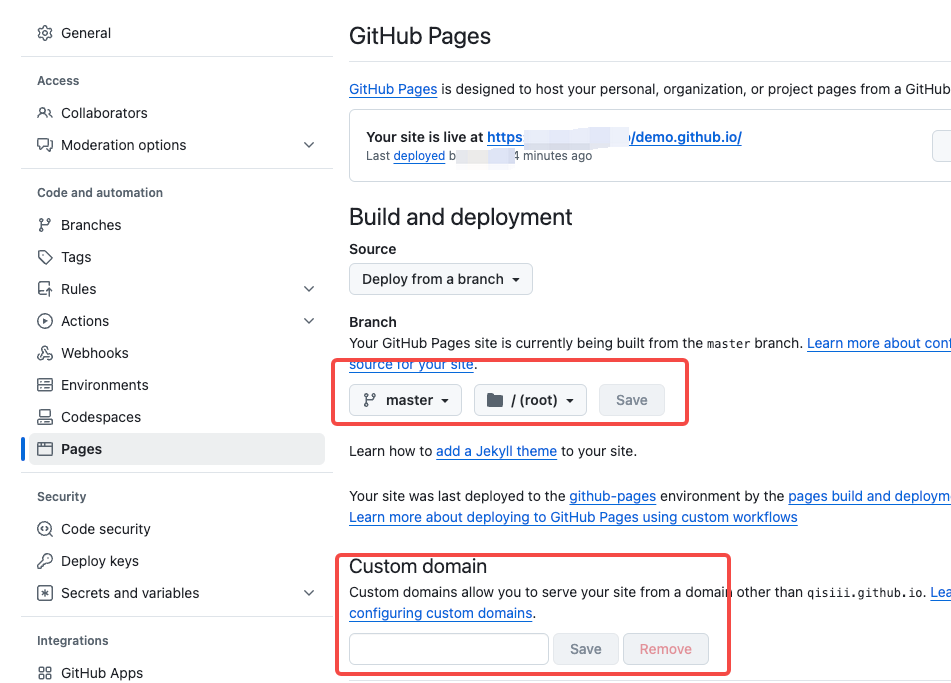Open custom workflows deployment learn-more link
951x683 pixels.
tap(573, 517)
